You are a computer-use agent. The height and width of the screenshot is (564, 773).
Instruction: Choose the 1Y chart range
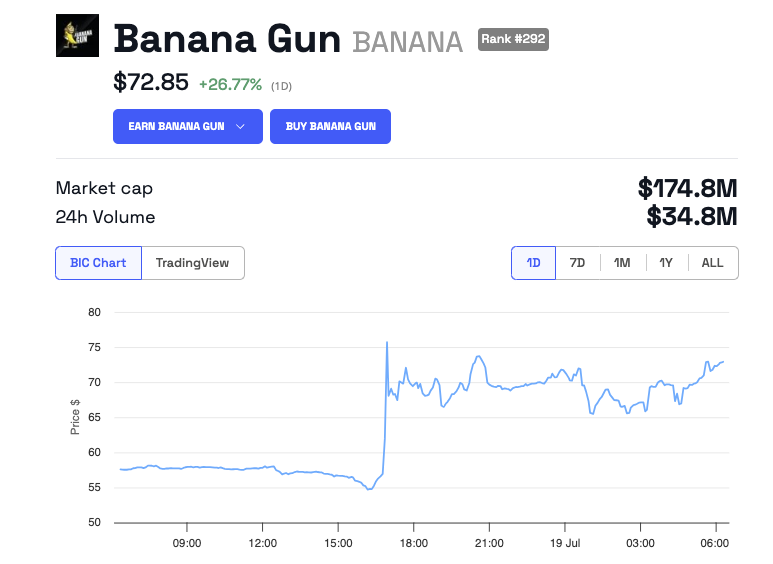[666, 263]
